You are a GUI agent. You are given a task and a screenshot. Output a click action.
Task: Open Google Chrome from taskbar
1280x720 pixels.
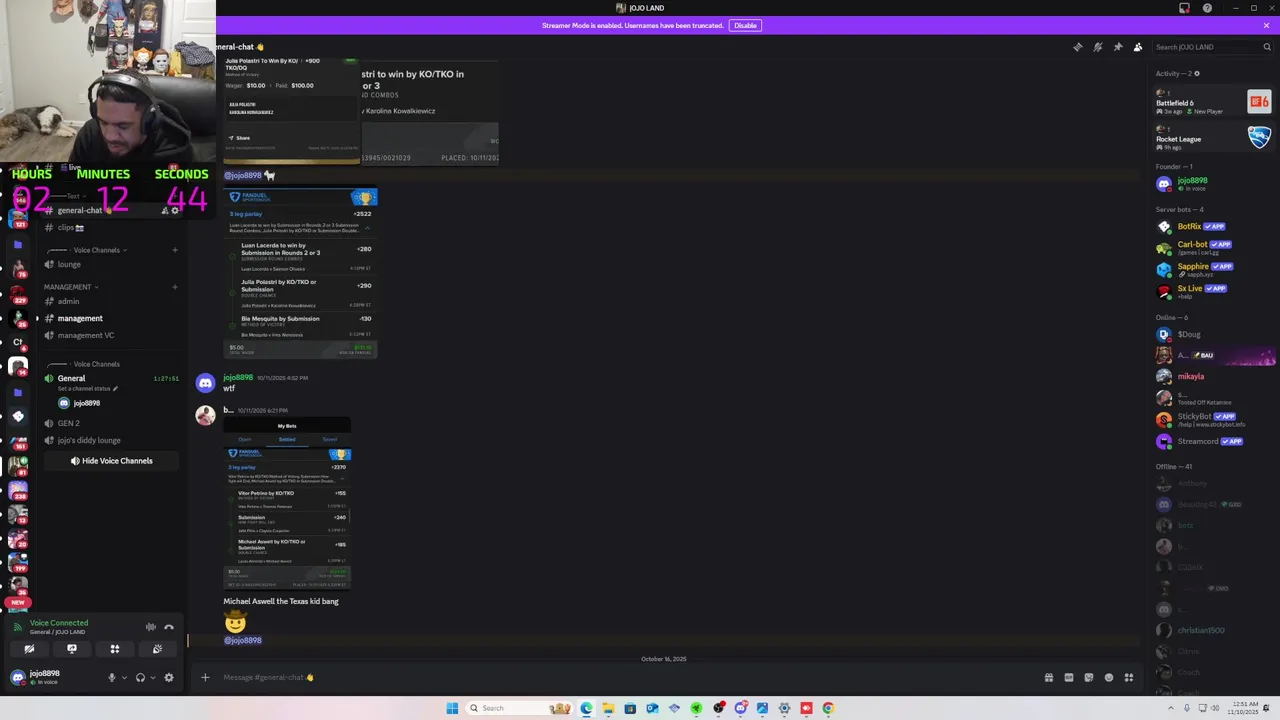pos(828,708)
